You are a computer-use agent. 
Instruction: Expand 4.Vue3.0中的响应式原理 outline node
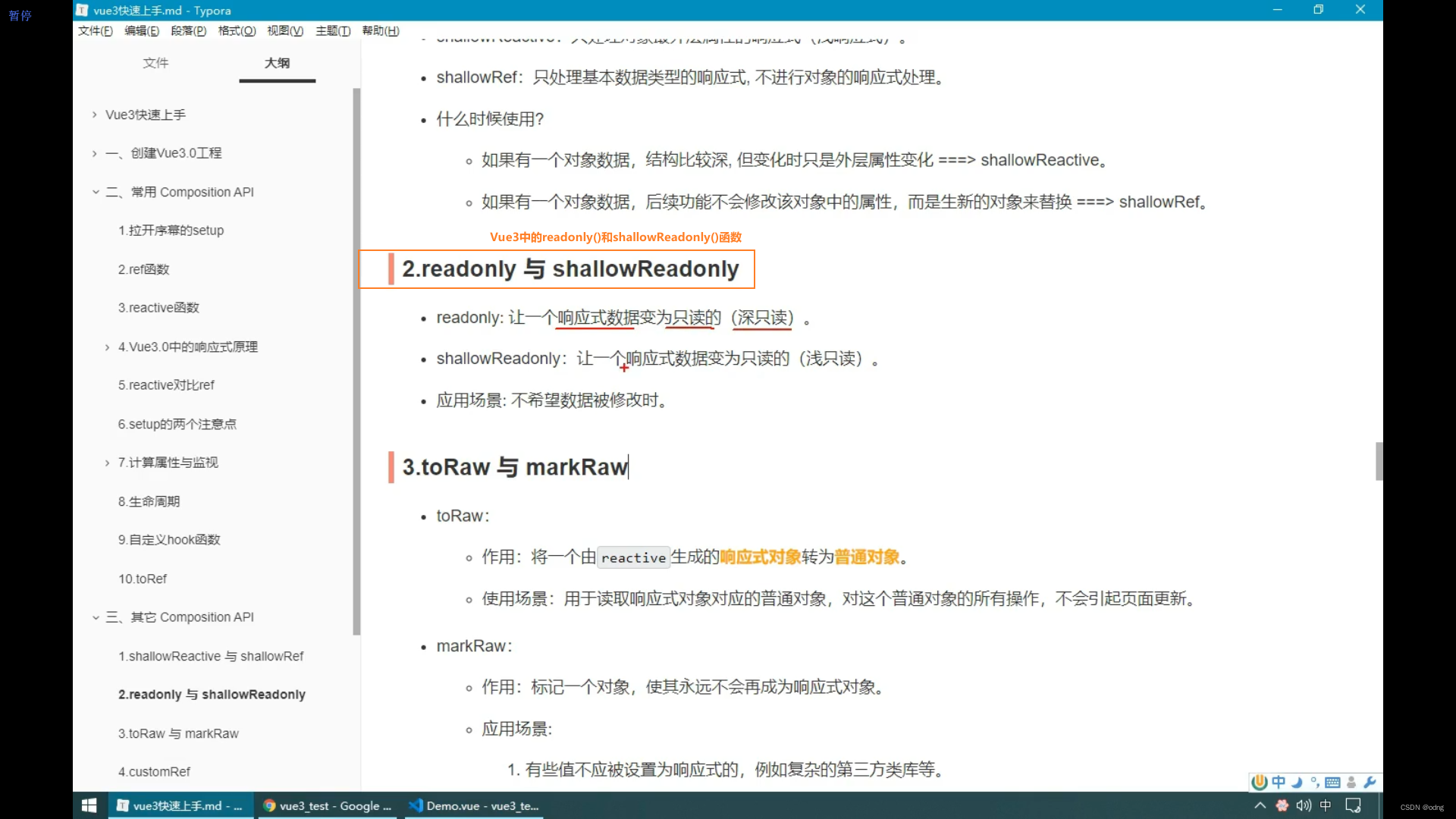pyautogui.click(x=107, y=347)
